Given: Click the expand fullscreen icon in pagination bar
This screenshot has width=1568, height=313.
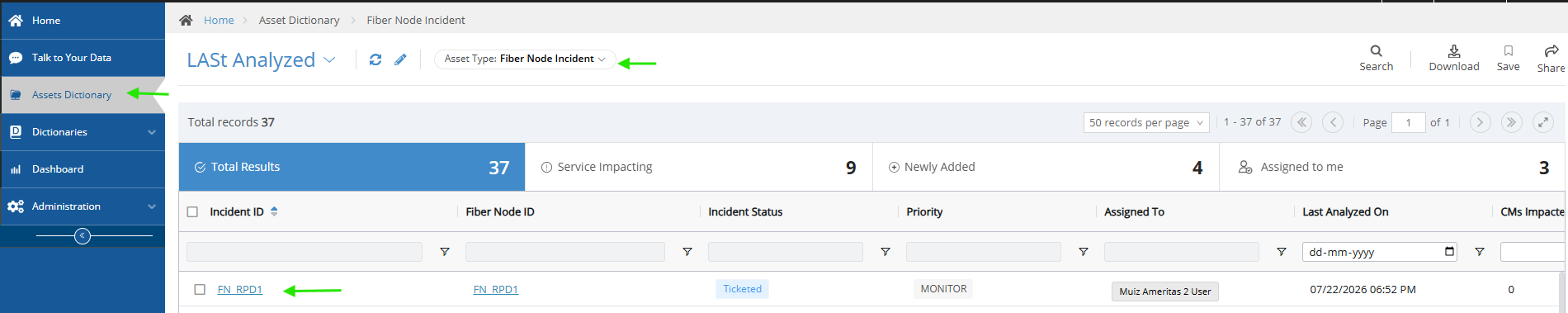Looking at the screenshot, I should [1543, 122].
